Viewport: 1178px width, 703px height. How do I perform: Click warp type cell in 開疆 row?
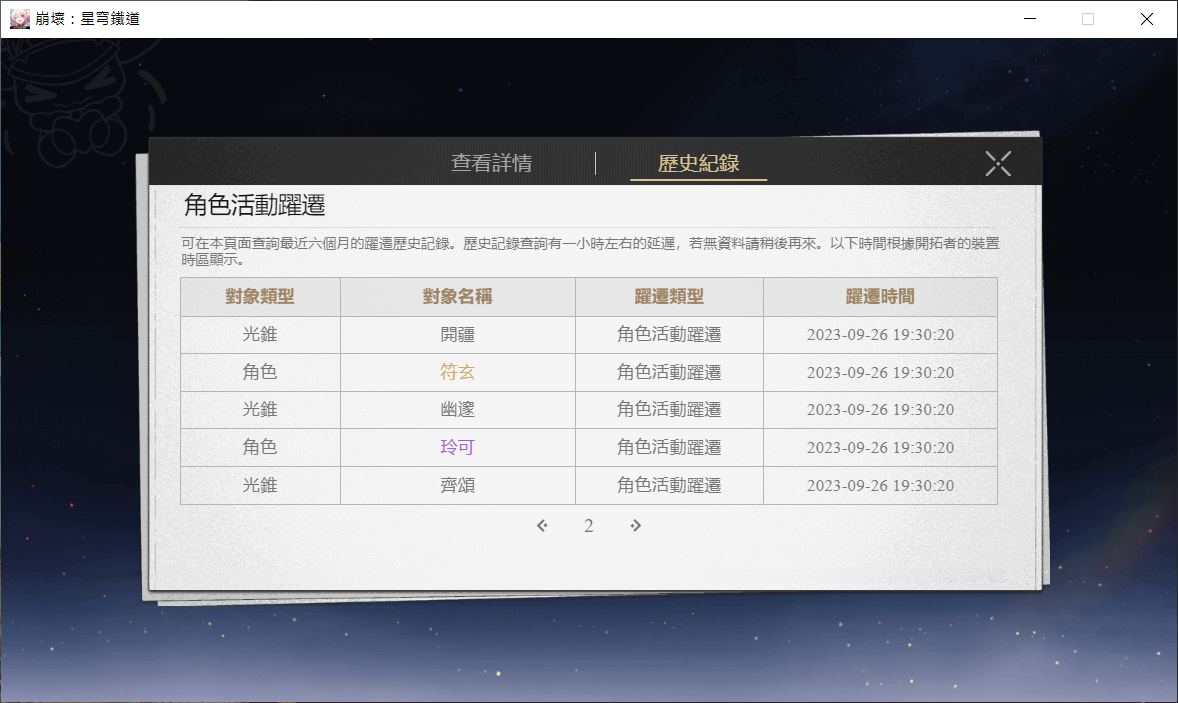coord(669,335)
